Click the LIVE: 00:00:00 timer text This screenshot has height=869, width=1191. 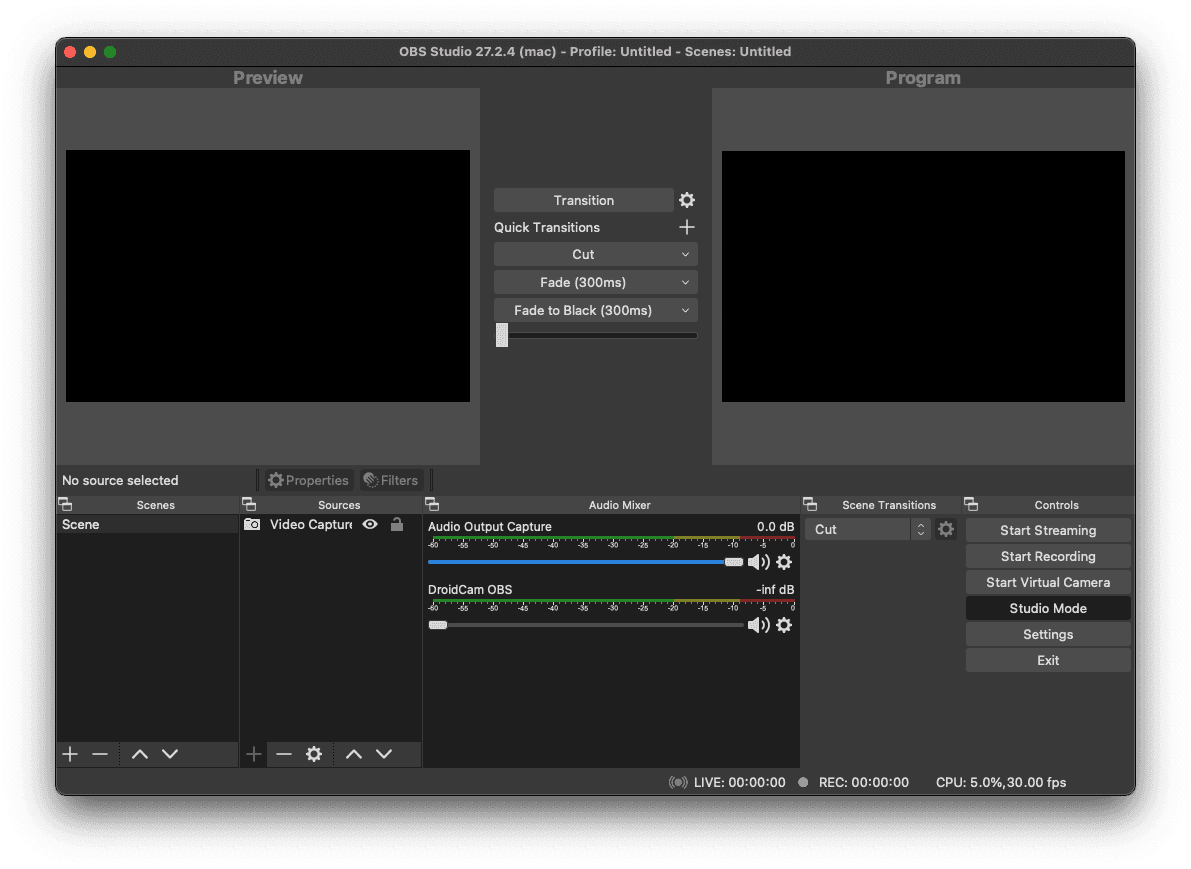coord(740,782)
